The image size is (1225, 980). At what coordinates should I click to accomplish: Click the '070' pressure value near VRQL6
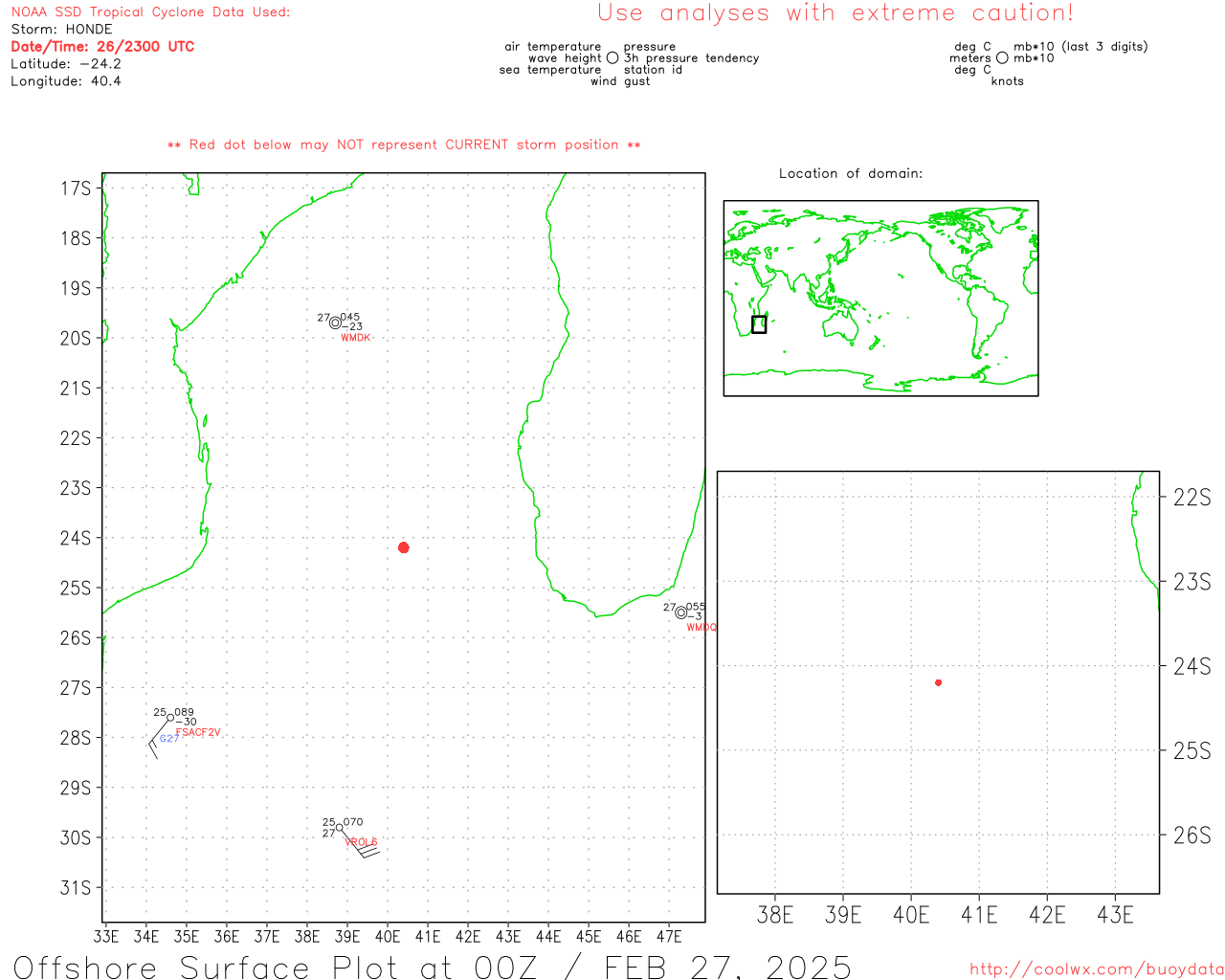click(353, 822)
